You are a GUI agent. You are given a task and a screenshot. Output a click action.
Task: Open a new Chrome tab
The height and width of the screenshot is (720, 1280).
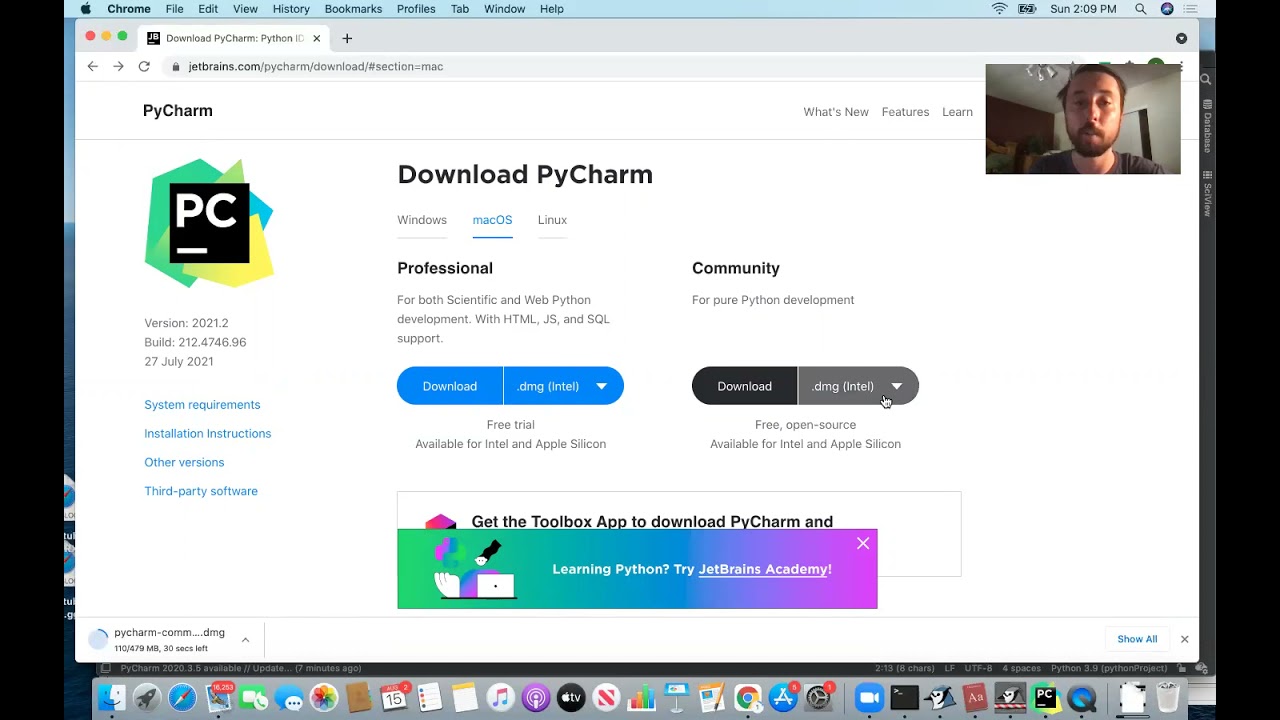(347, 38)
